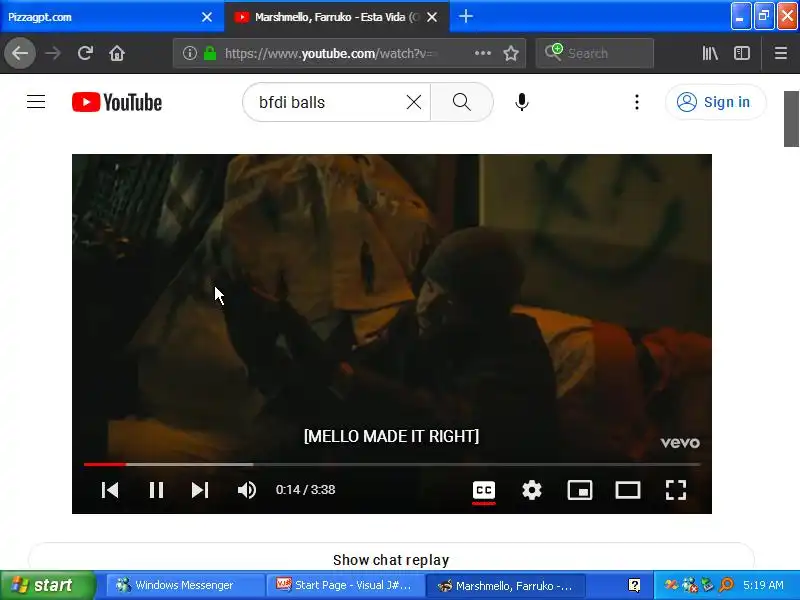The height and width of the screenshot is (600, 800).
Task: Pause the playing video
Action: (x=156, y=490)
